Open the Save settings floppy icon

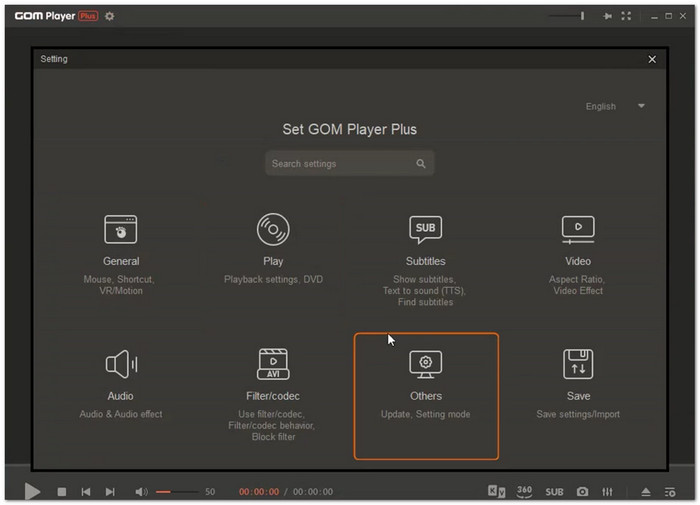tap(578, 364)
